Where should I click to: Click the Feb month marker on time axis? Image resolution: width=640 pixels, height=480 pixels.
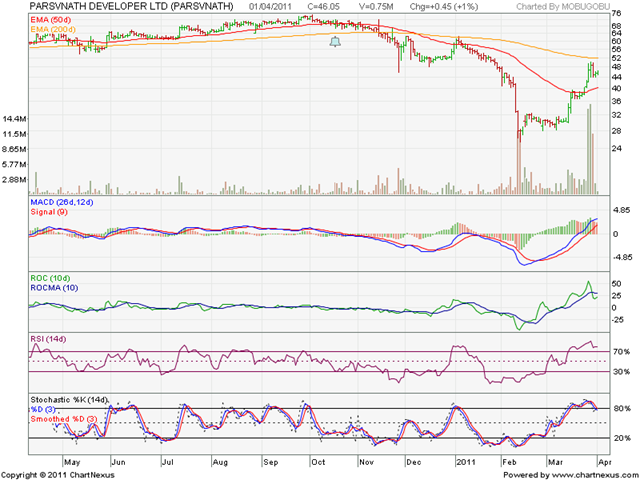[510, 462]
